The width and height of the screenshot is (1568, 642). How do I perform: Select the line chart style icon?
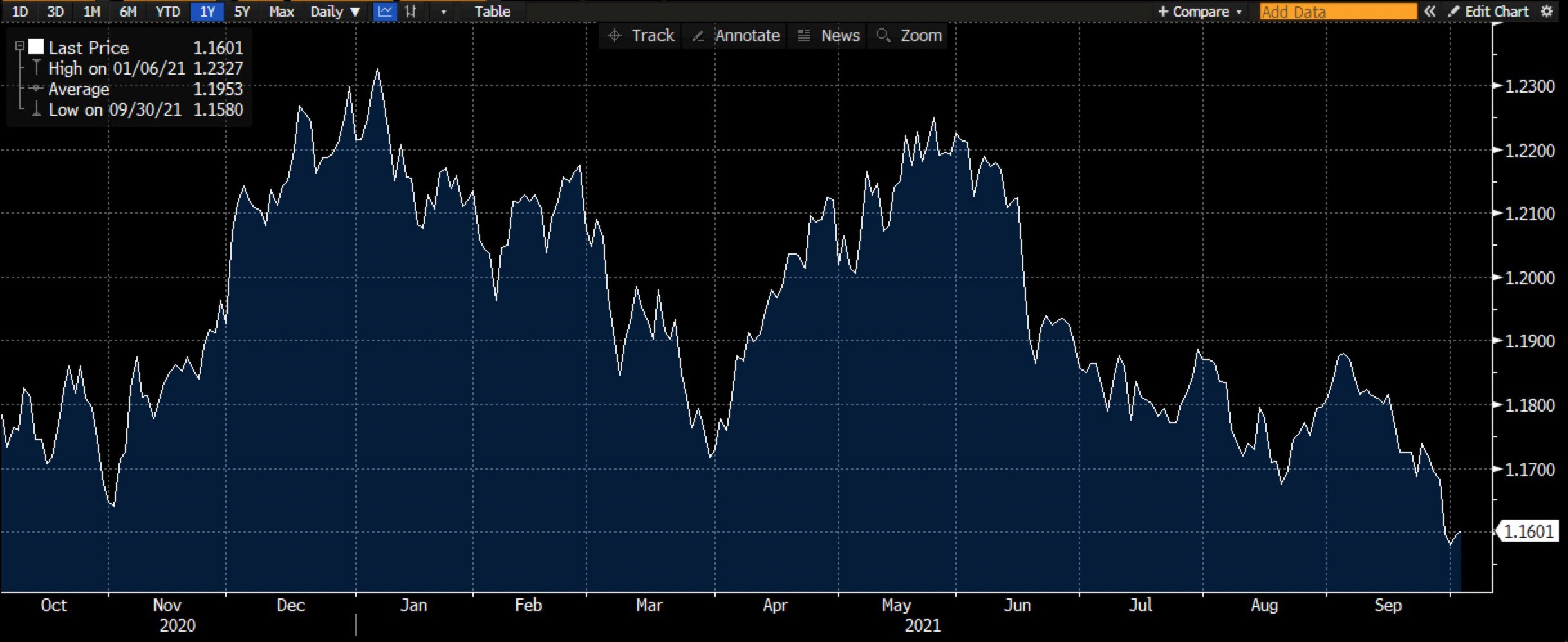point(385,11)
